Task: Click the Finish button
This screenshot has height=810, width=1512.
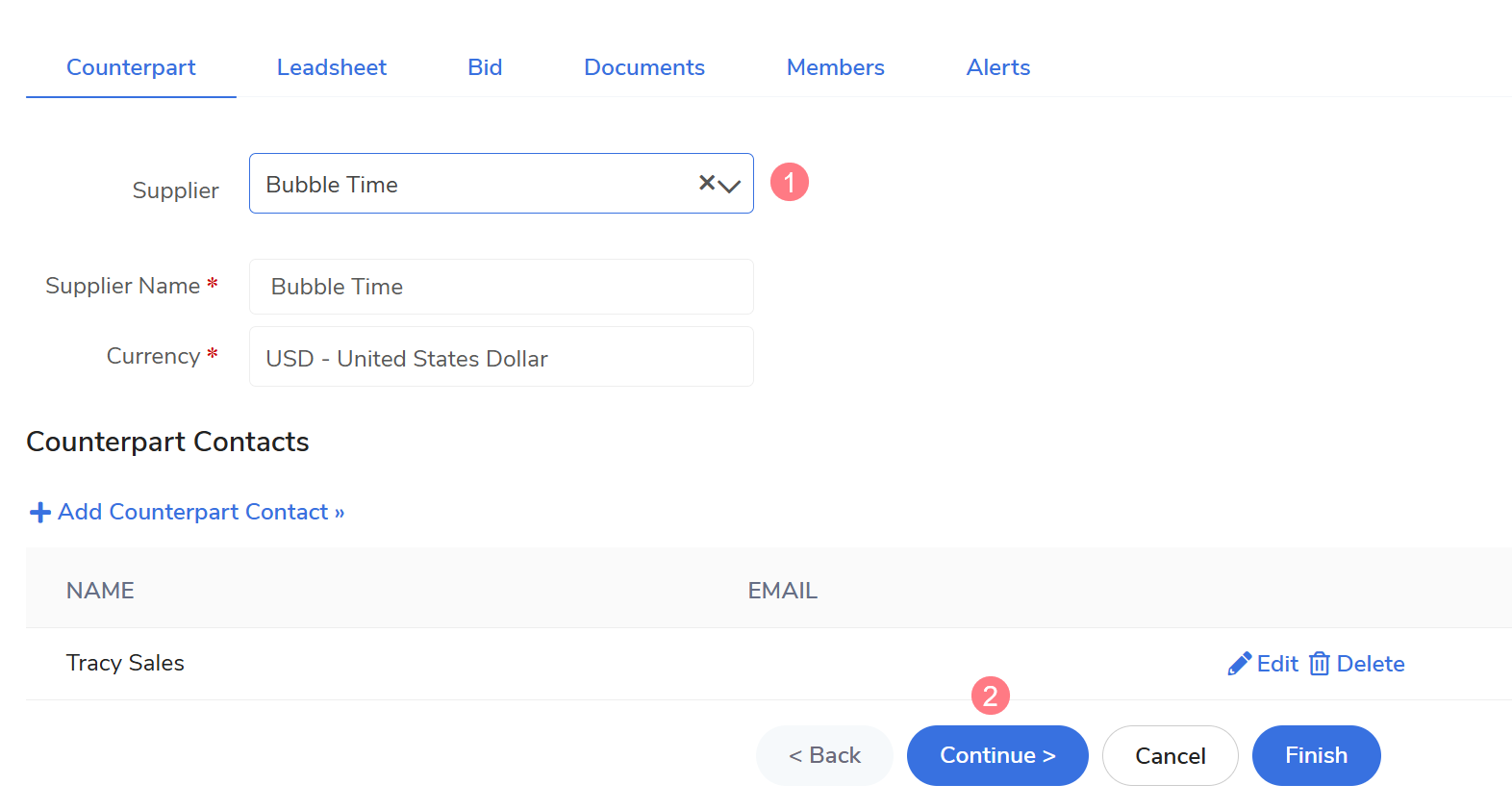Action: 1316,755
